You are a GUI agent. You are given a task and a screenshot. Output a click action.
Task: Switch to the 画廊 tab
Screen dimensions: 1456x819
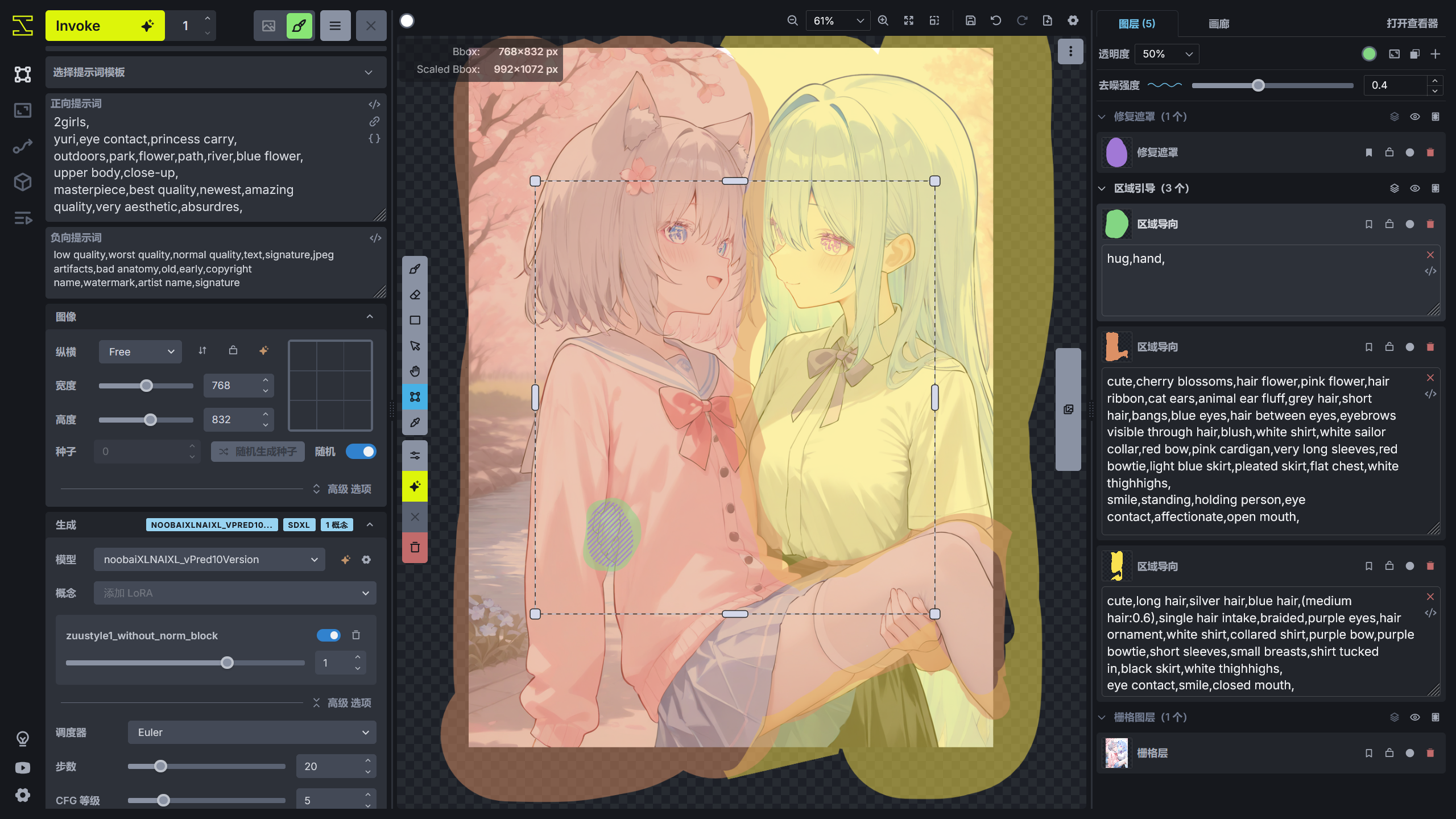[x=1218, y=23]
